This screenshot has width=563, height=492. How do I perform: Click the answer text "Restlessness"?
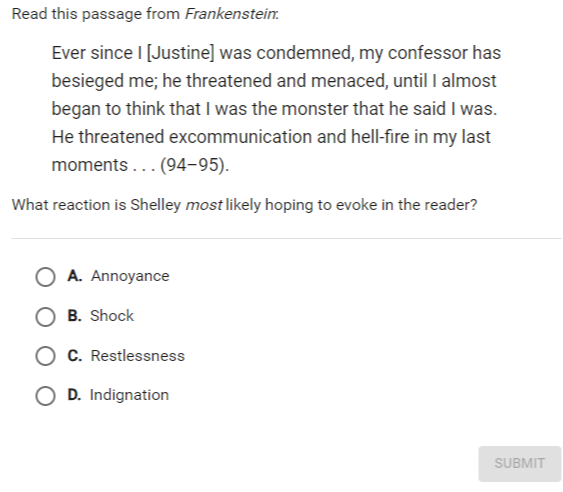tap(138, 356)
